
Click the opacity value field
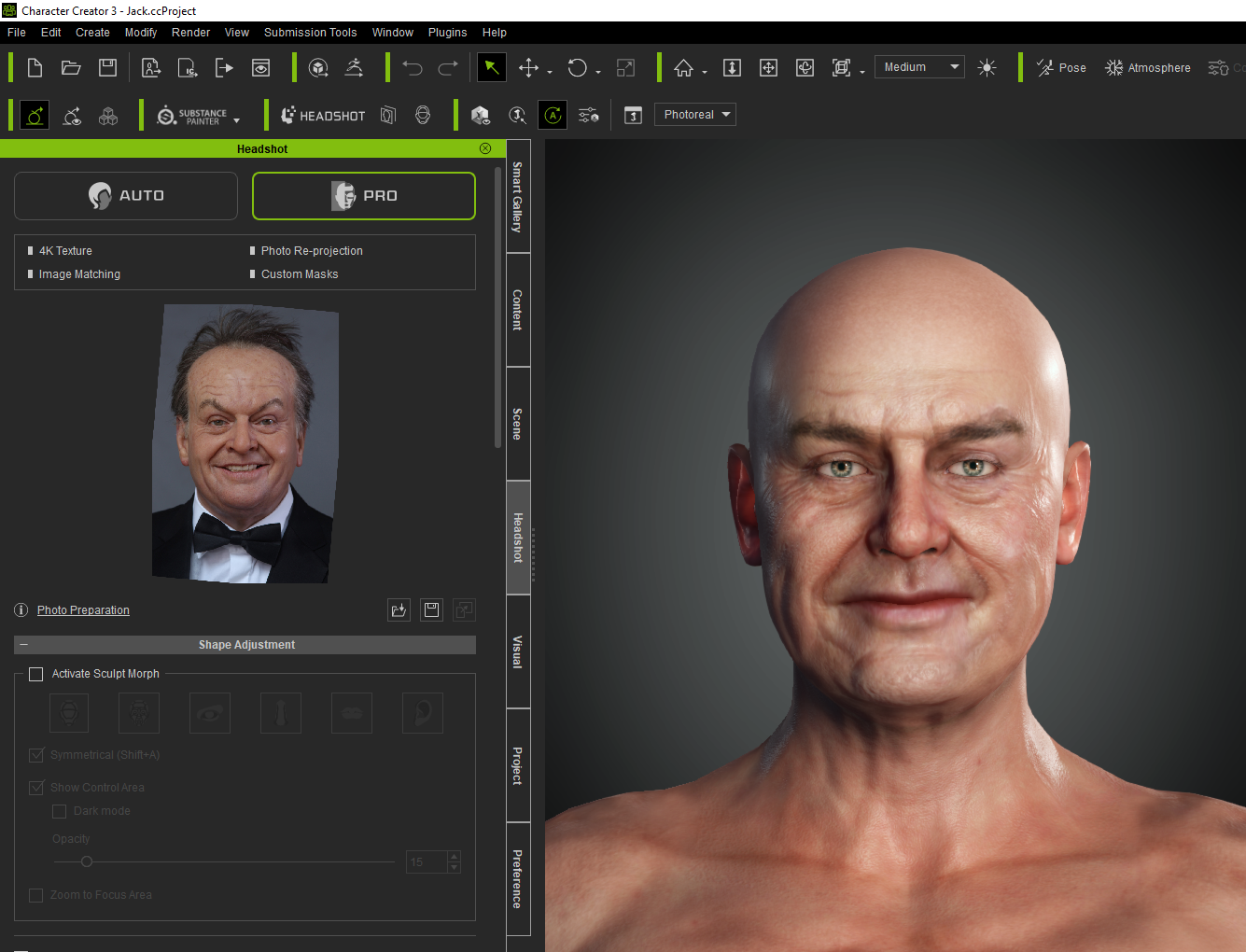coord(427,861)
